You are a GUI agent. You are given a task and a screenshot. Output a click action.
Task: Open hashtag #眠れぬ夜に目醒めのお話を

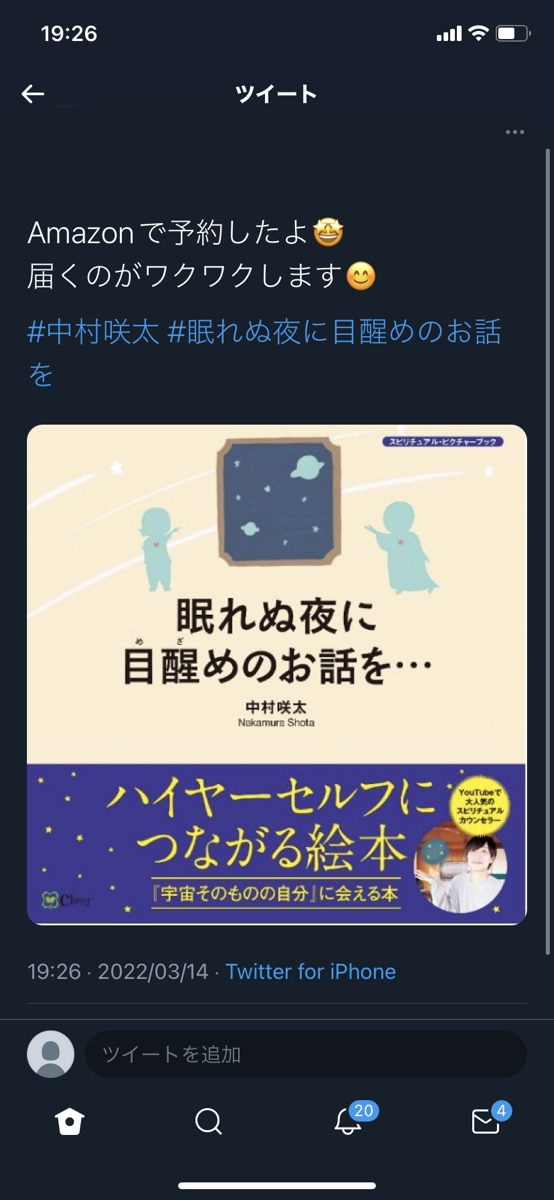pyautogui.click(x=264, y=353)
